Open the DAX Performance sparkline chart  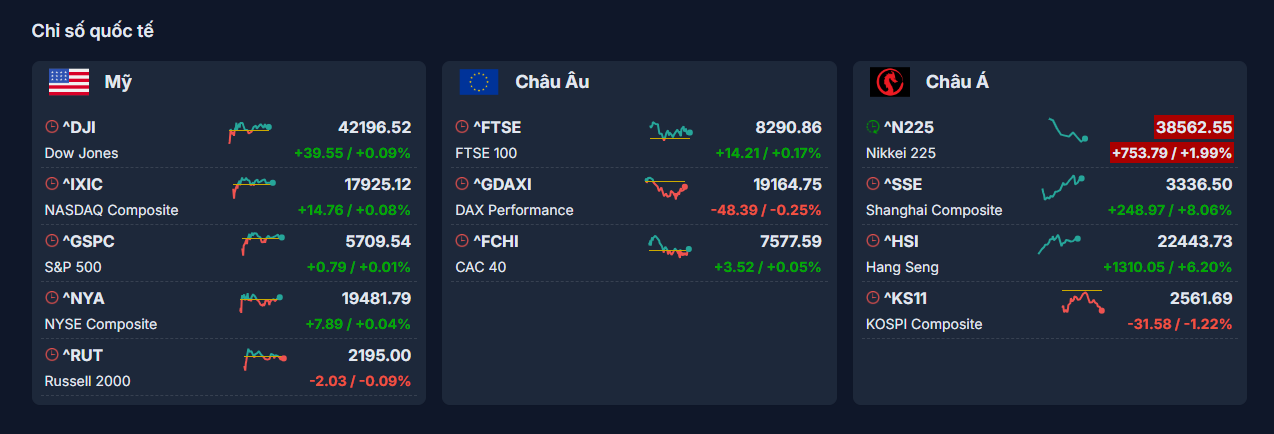[666, 188]
